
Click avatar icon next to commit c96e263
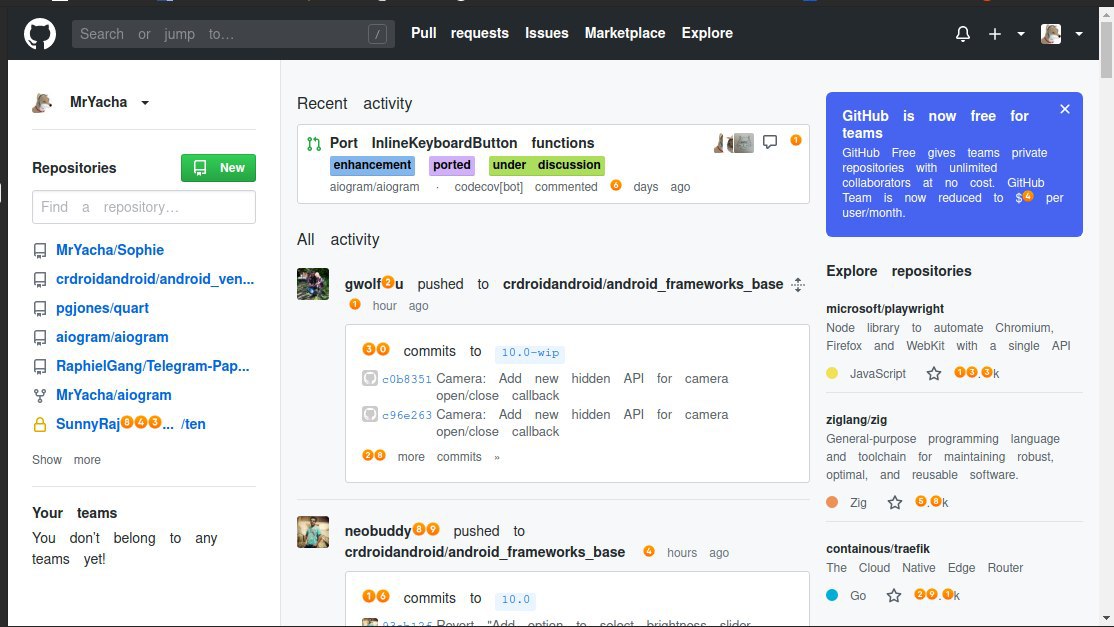click(x=369, y=414)
